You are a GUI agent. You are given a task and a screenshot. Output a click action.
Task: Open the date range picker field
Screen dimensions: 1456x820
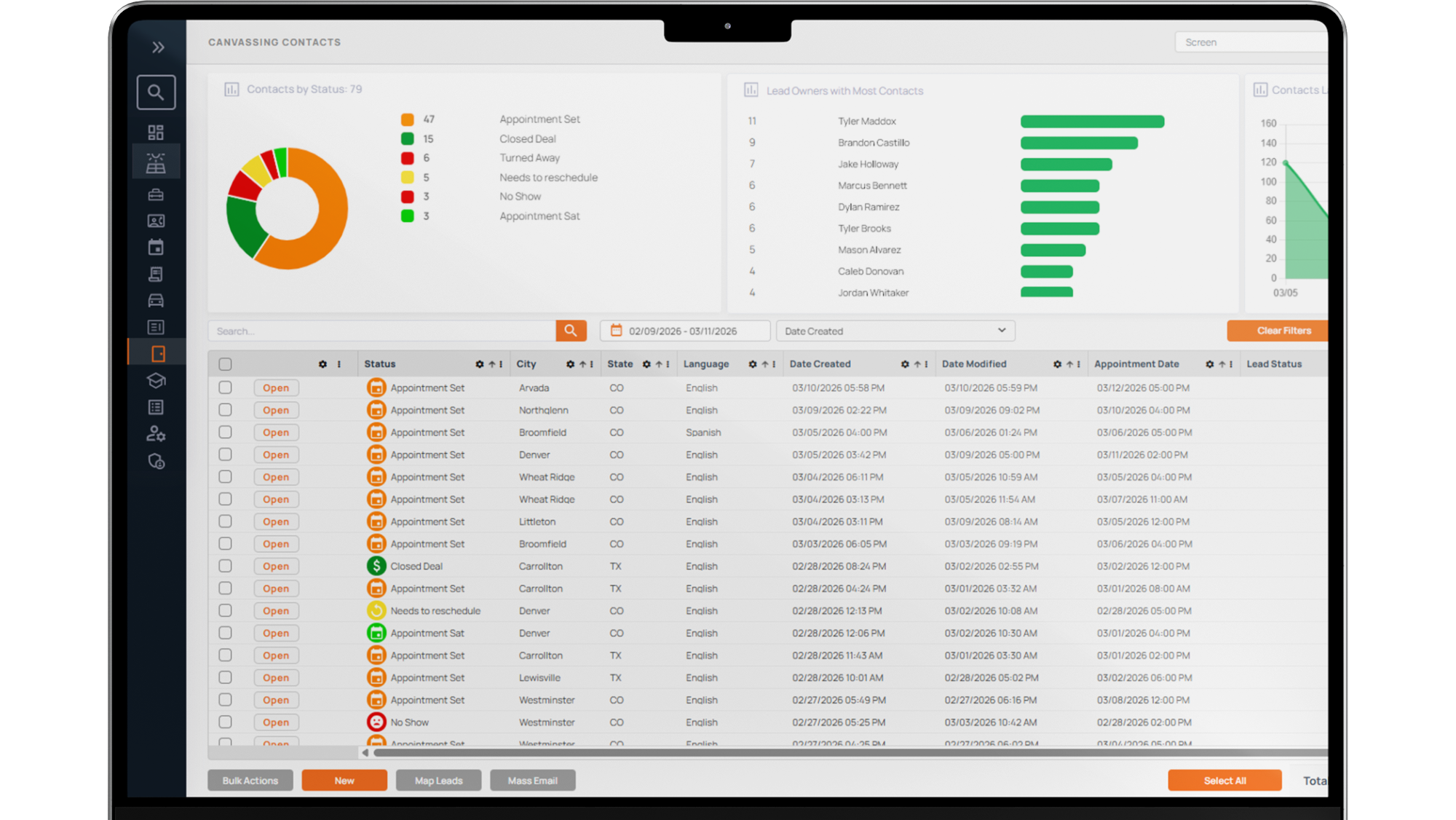point(685,331)
